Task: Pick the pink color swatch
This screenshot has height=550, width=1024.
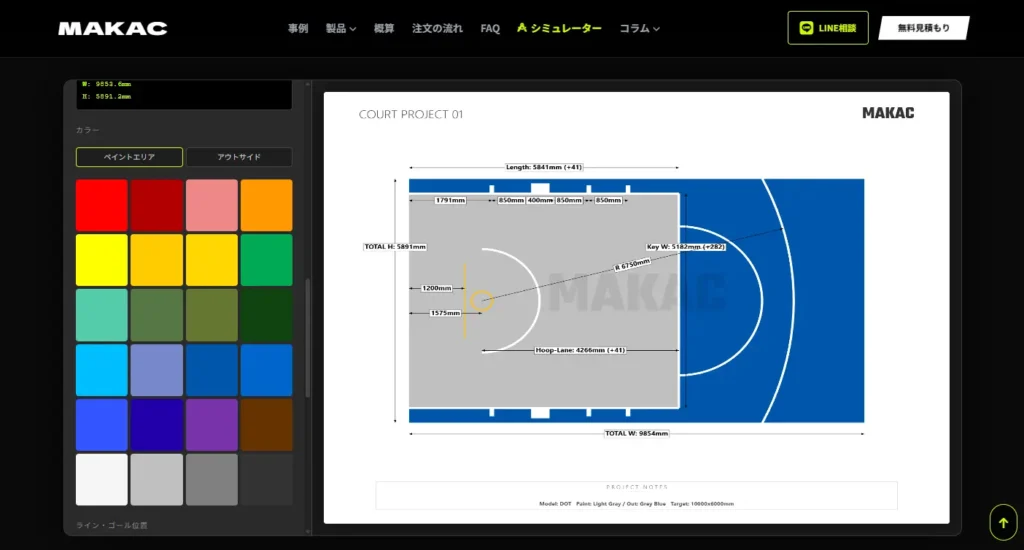Action: (212, 205)
